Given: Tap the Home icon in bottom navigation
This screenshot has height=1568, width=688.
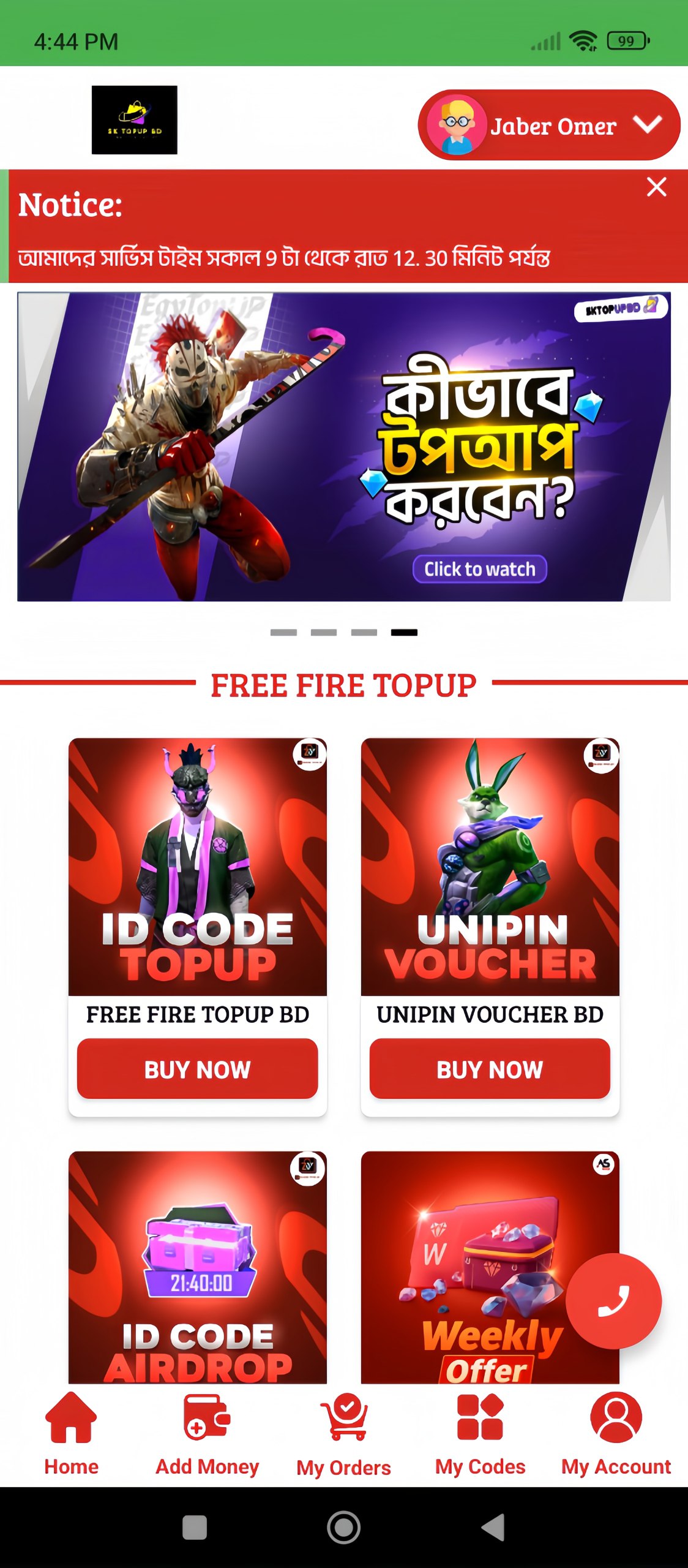Looking at the screenshot, I should coord(71,1417).
